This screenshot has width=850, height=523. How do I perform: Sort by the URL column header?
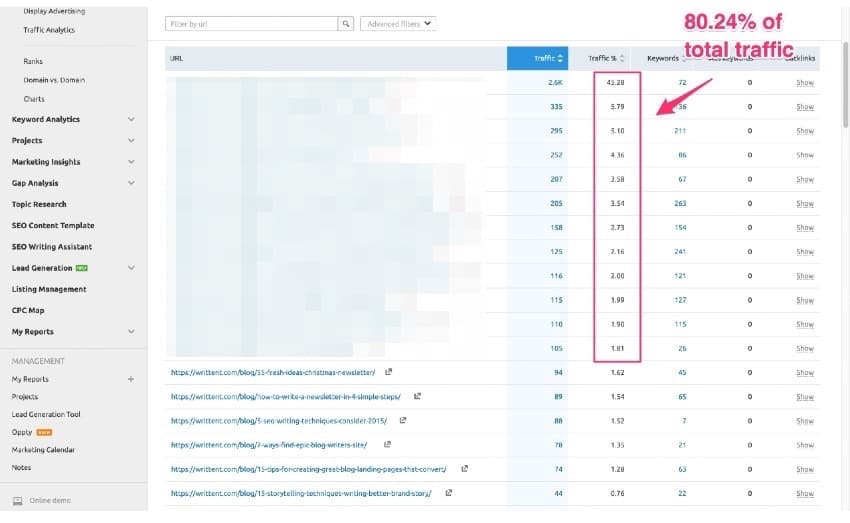click(x=176, y=58)
